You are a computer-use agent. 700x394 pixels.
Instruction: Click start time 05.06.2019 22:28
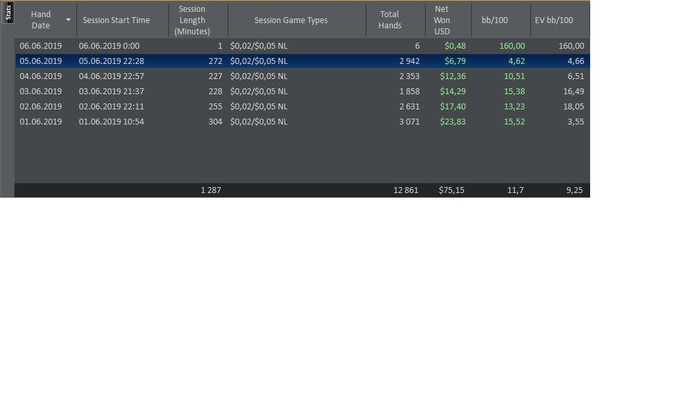[111, 61]
